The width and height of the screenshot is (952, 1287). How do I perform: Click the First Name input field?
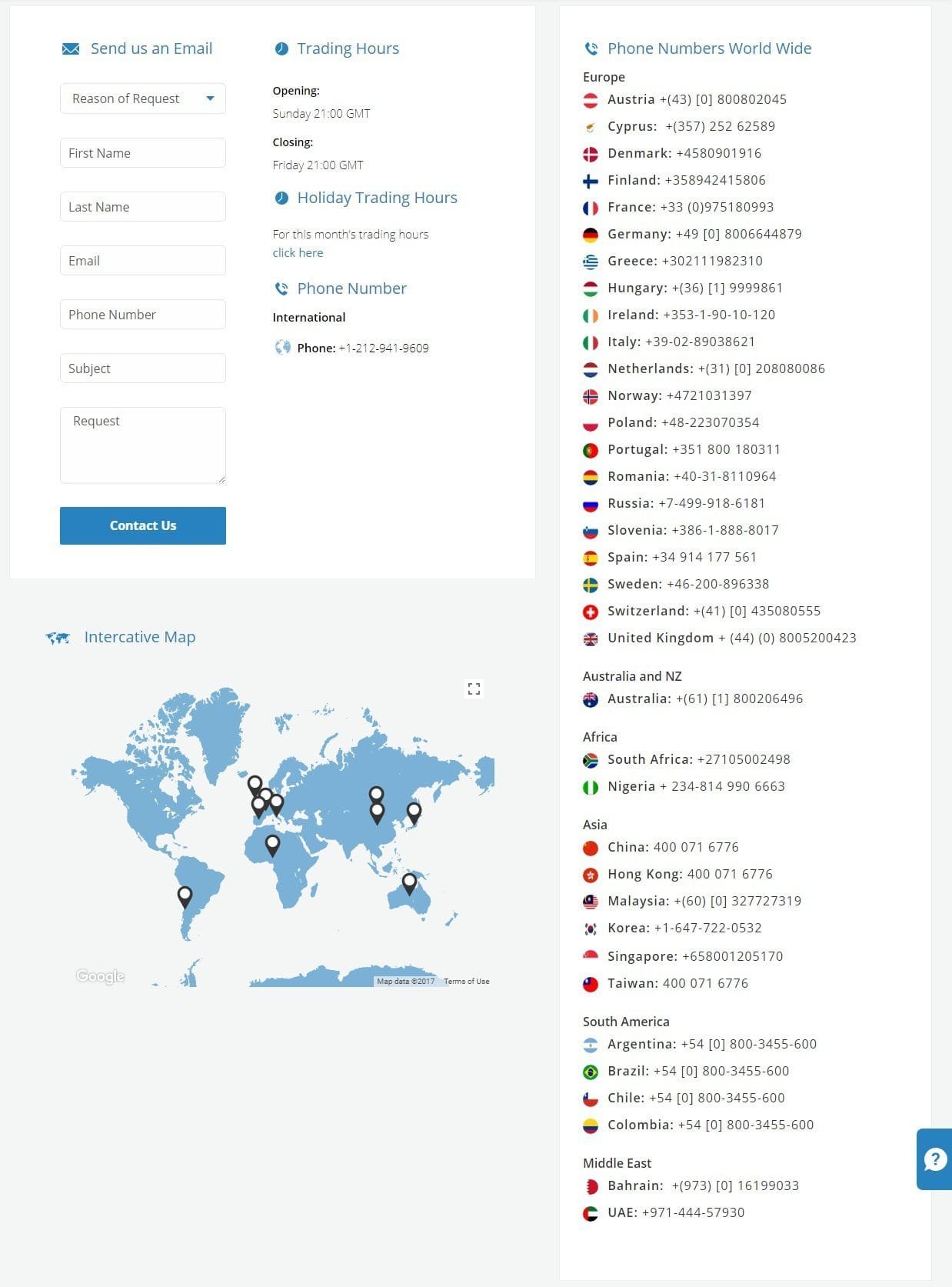click(x=143, y=152)
